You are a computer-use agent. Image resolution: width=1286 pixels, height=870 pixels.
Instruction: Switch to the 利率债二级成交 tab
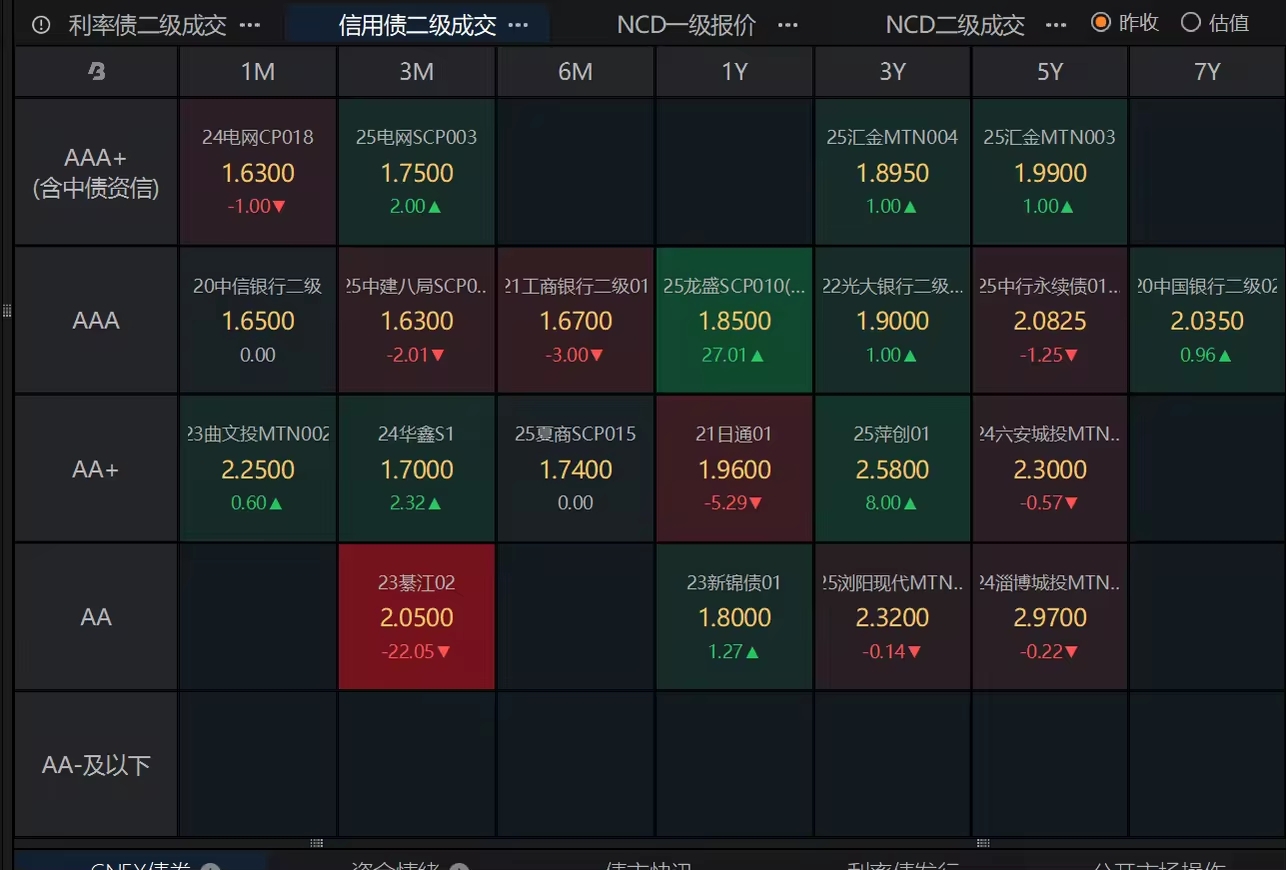click(x=148, y=25)
